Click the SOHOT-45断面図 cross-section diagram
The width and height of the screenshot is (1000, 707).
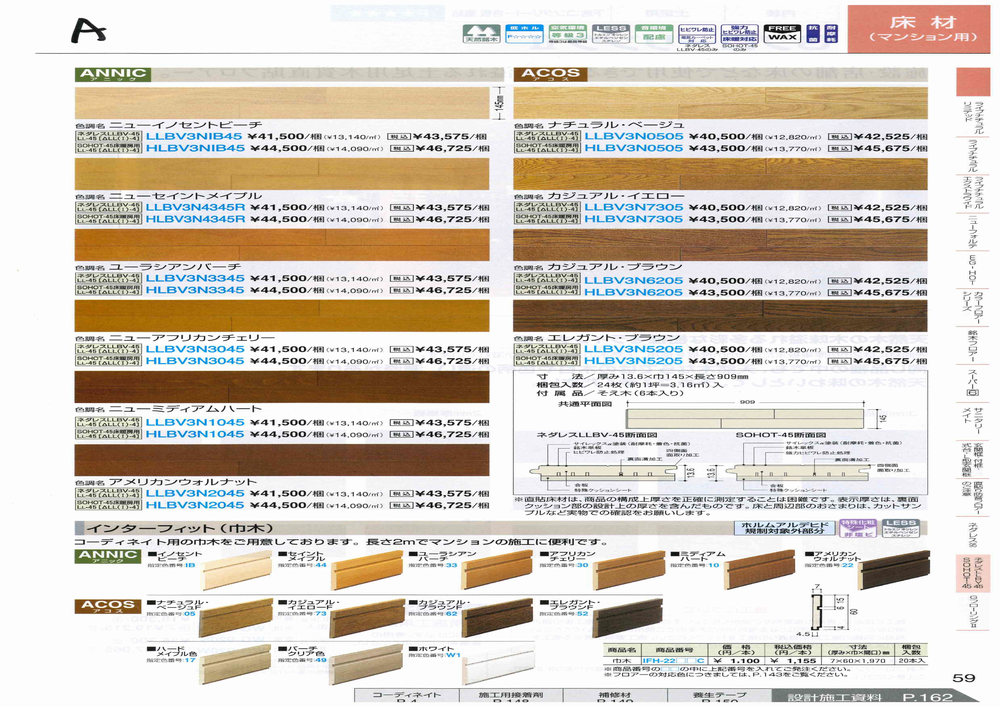click(798, 474)
